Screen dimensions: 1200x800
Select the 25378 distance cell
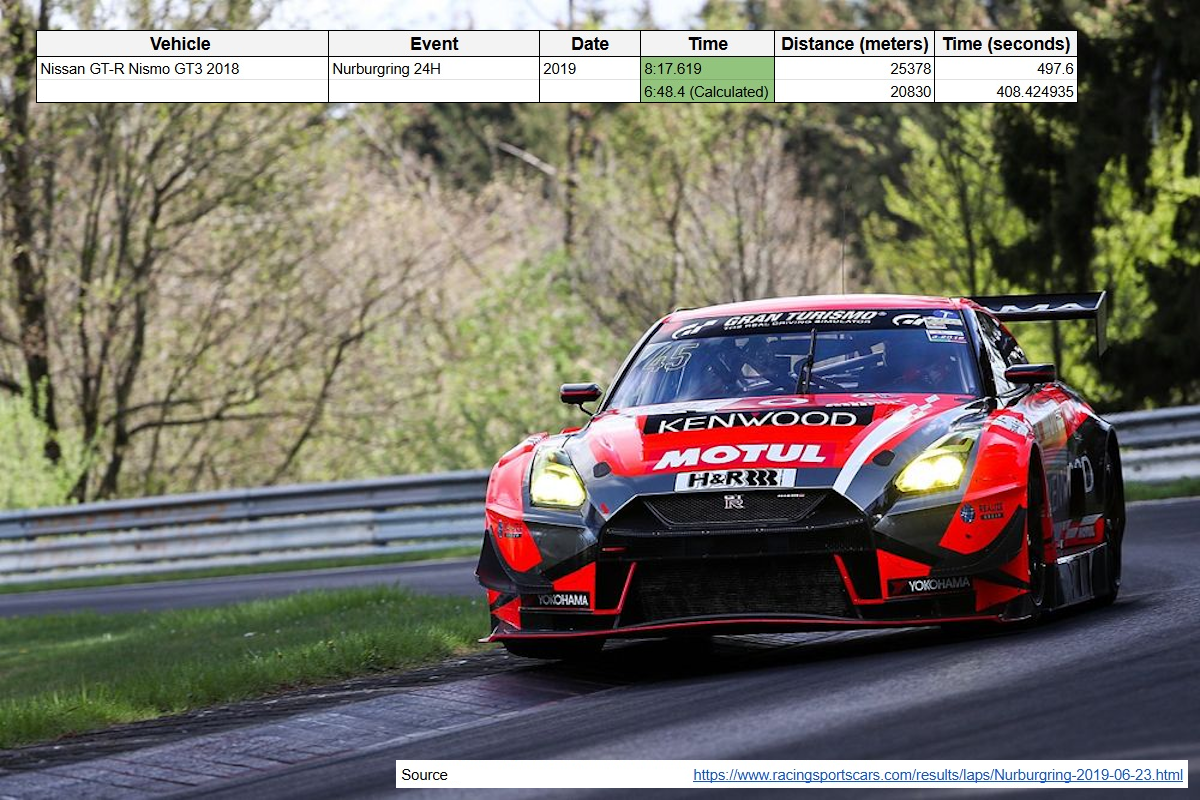point(854,69)
